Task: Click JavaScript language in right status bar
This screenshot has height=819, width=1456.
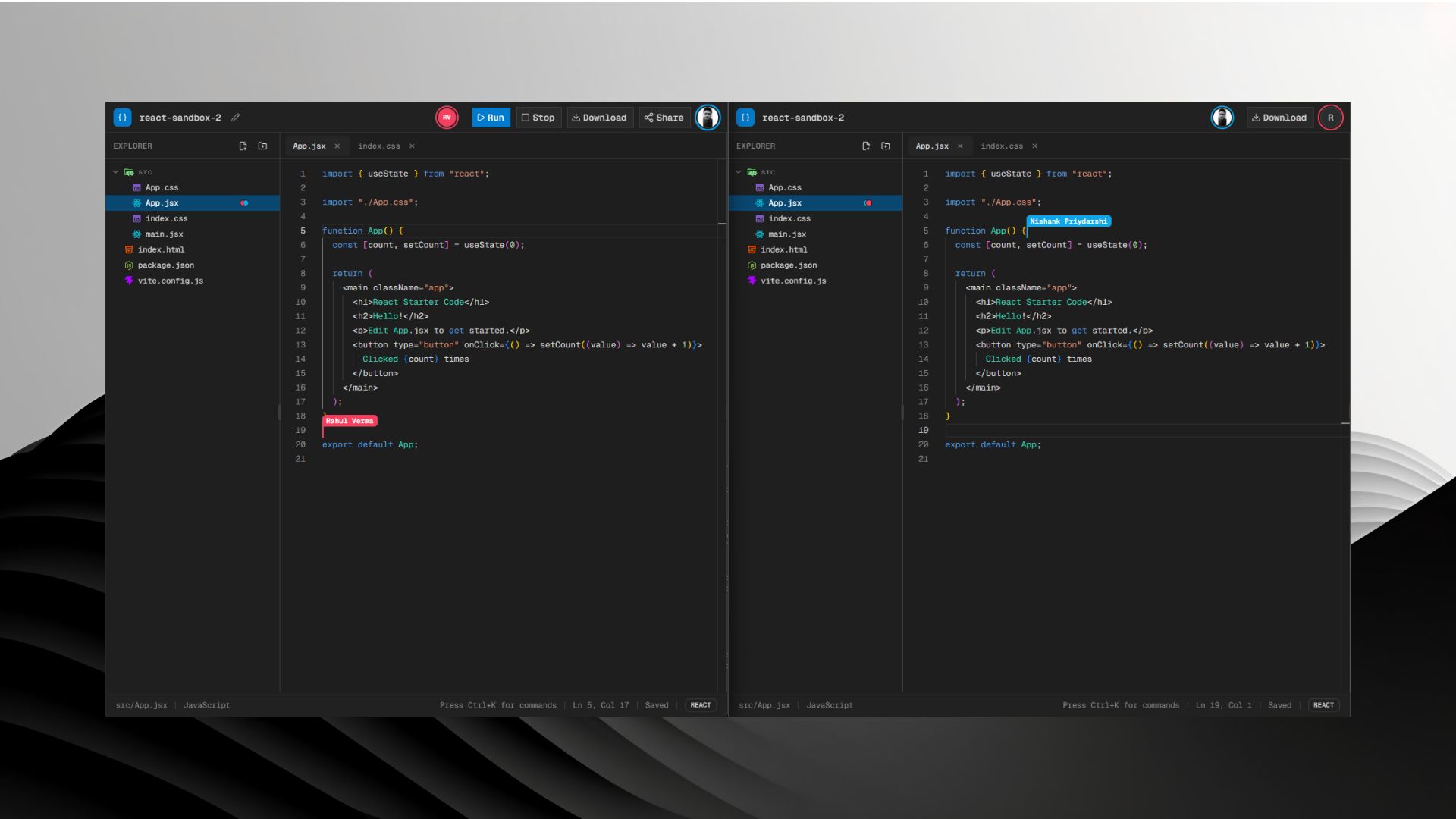Action: pyautogui.click(x=830, y=705)
